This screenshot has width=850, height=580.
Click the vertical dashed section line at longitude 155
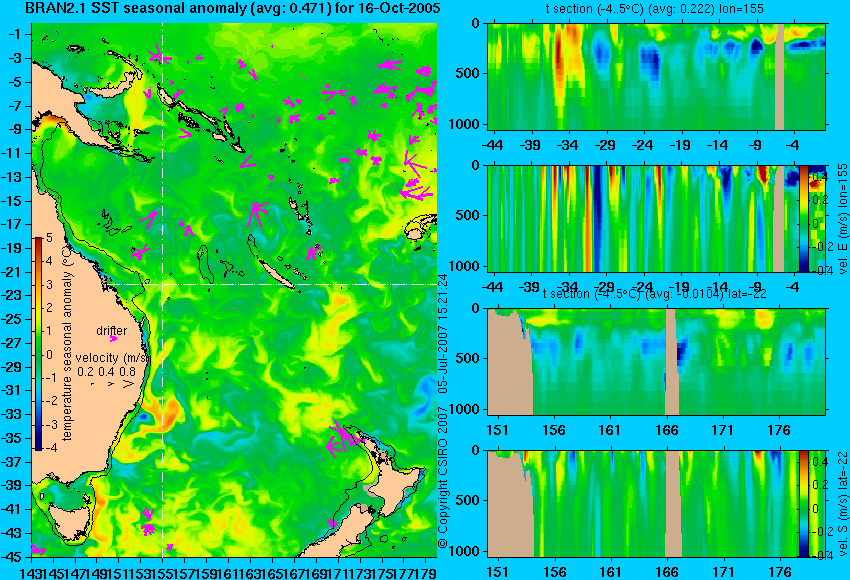click(162, 290)
